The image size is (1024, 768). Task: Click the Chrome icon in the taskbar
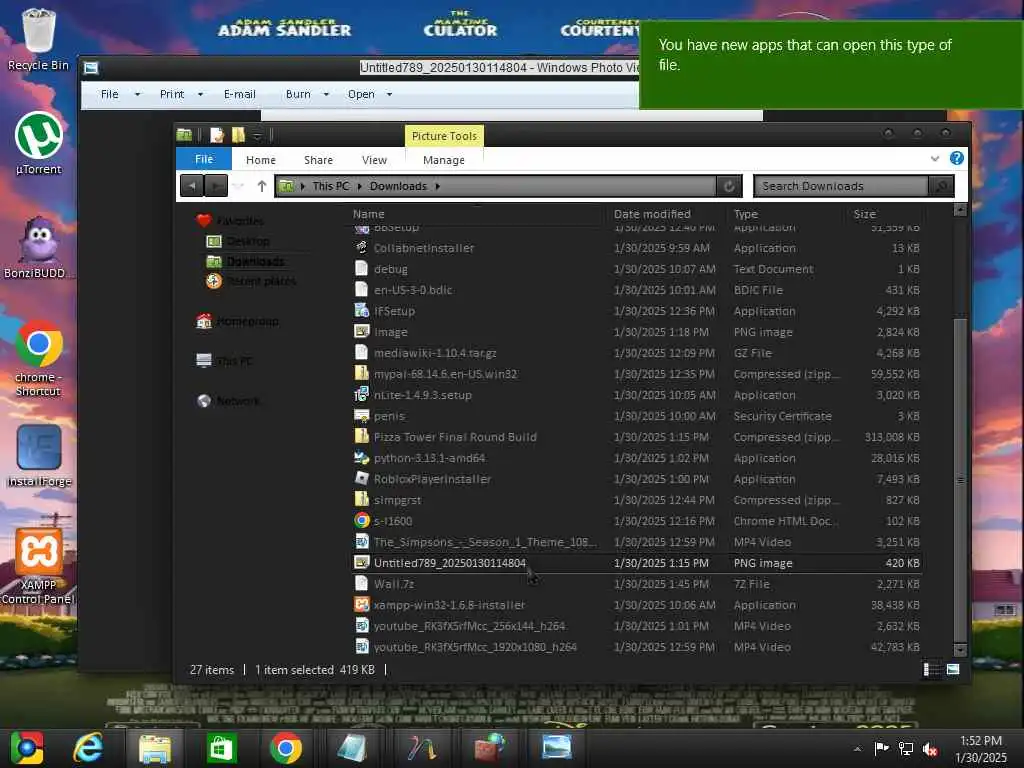(285, 748)
